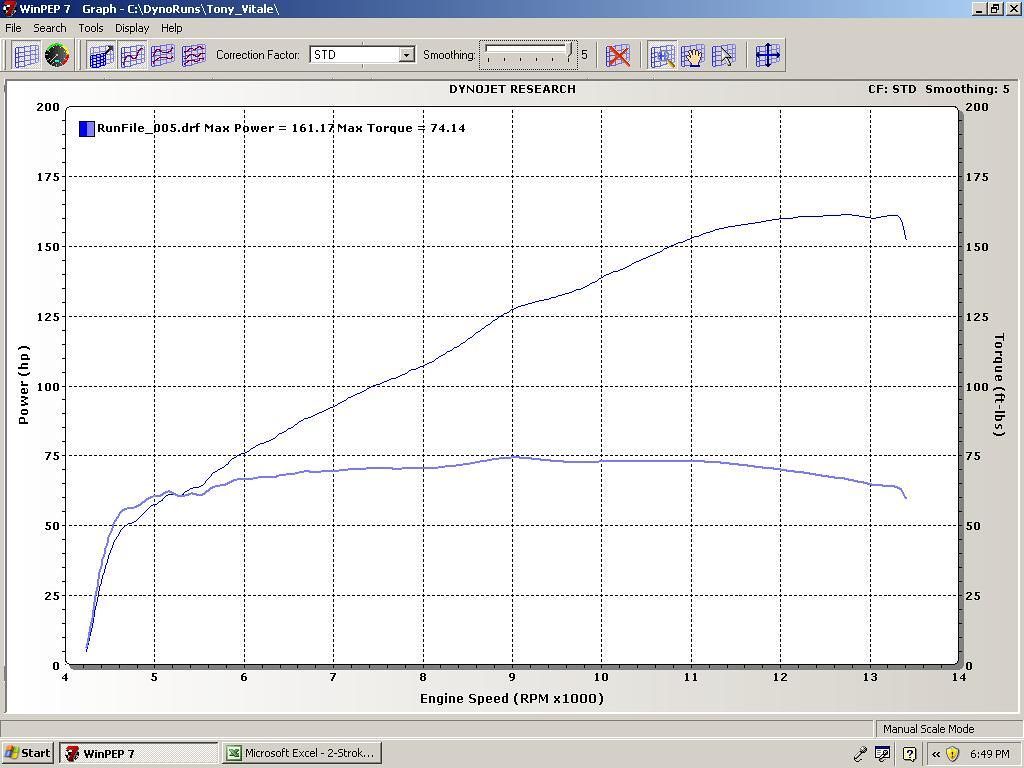Image resolution: width=1024 pixels, height=768 pixels.
Task: Expand hidden tray icons chevron
Action: [x=935, y=754]
